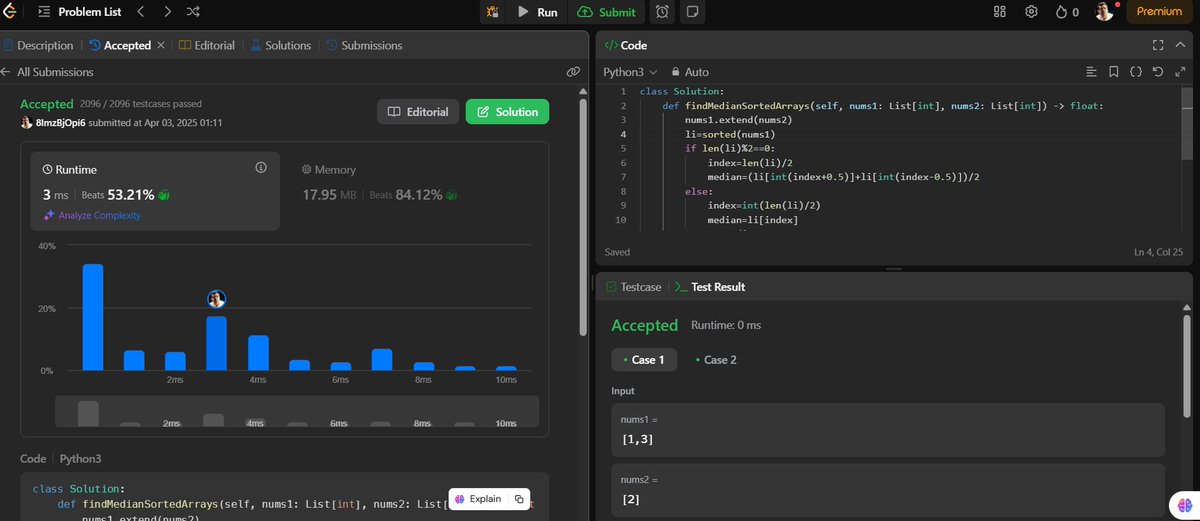Toggle the Auto lock setting
Image resolution: width=1200 pixels, height=521 pixels.
[x=691, y=72]
